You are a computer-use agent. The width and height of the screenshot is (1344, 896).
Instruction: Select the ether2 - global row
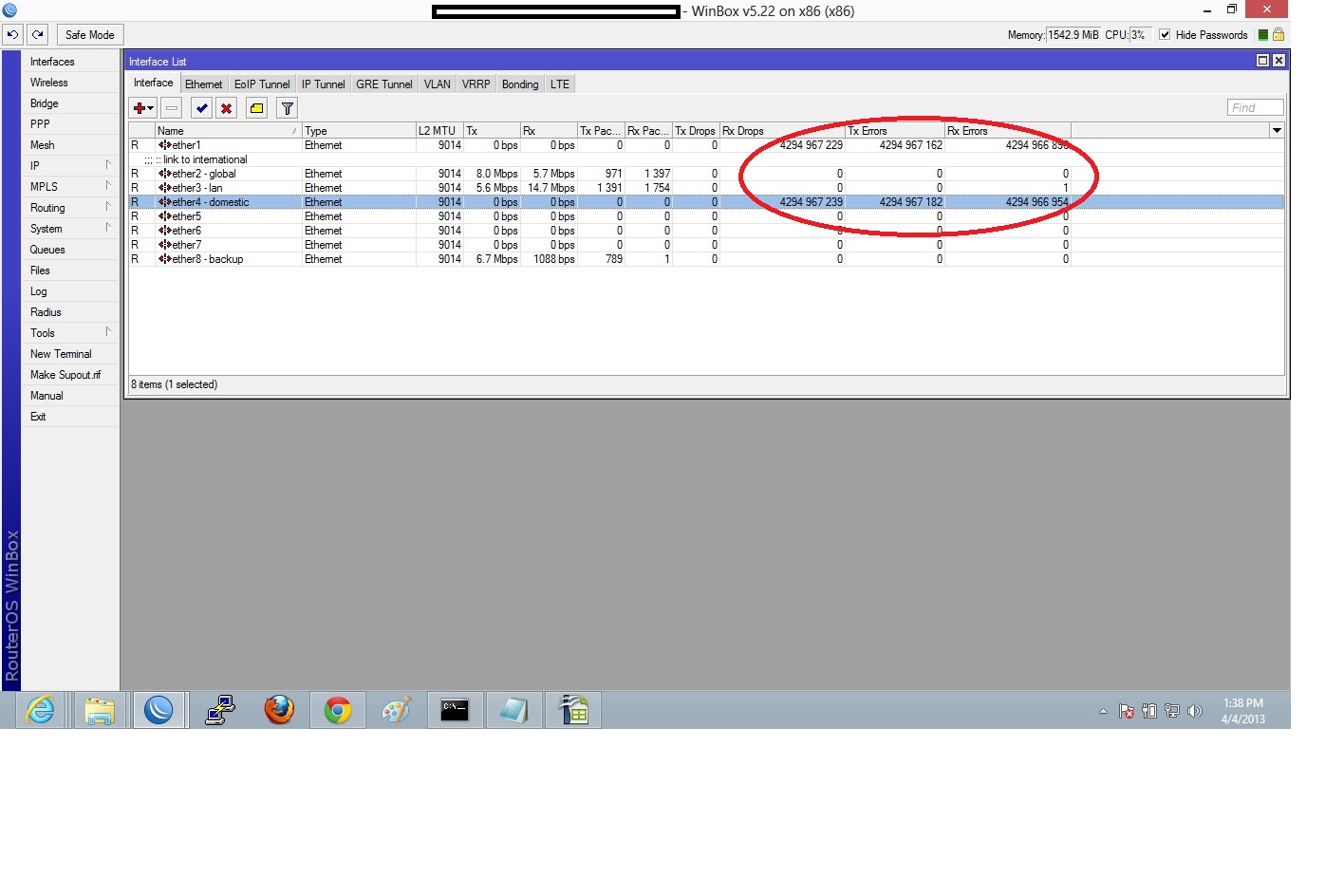(706, 174)
